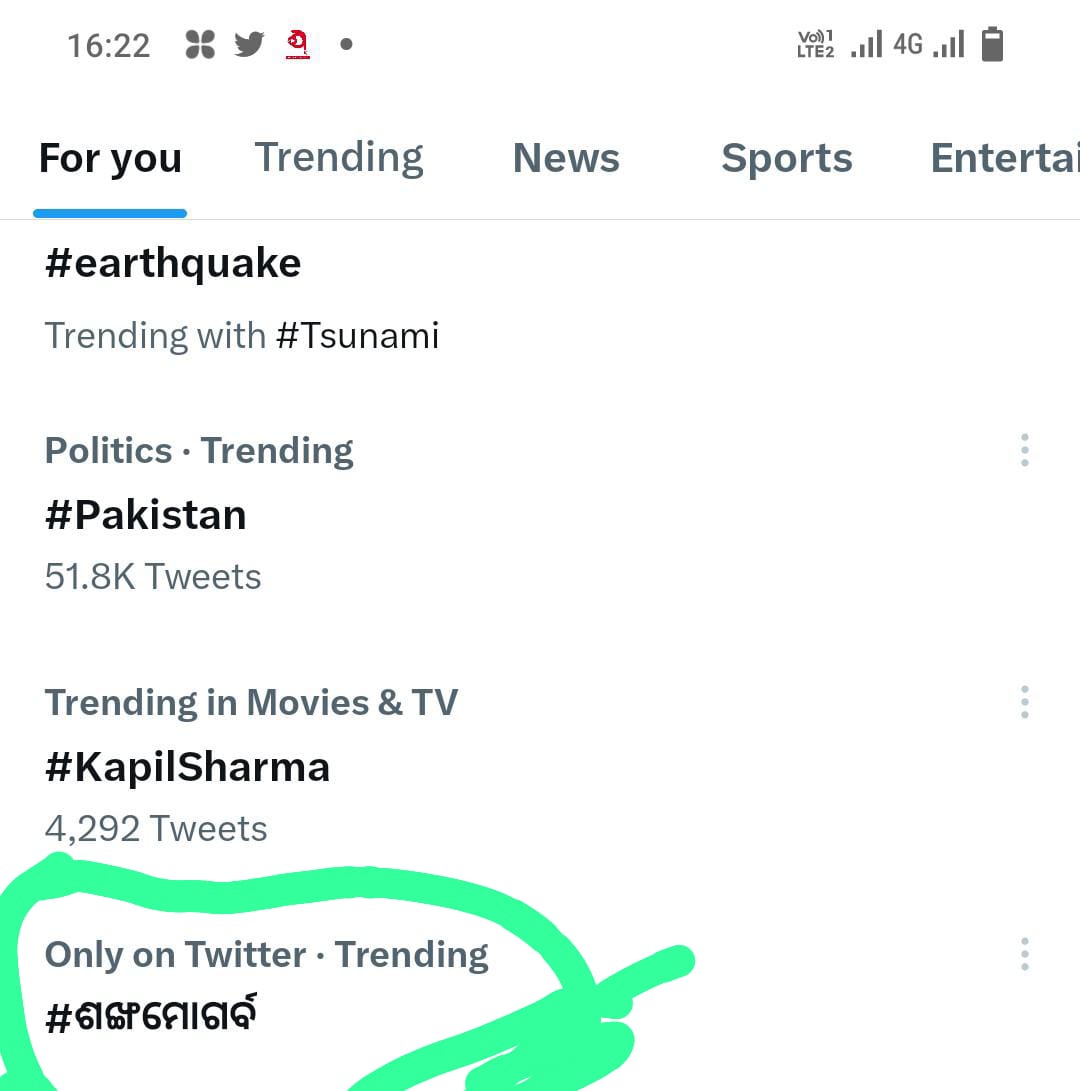1080x1091 pixels.
Task: Open the #Pakistan trending hashtag
Action: [x=146, y=516]
